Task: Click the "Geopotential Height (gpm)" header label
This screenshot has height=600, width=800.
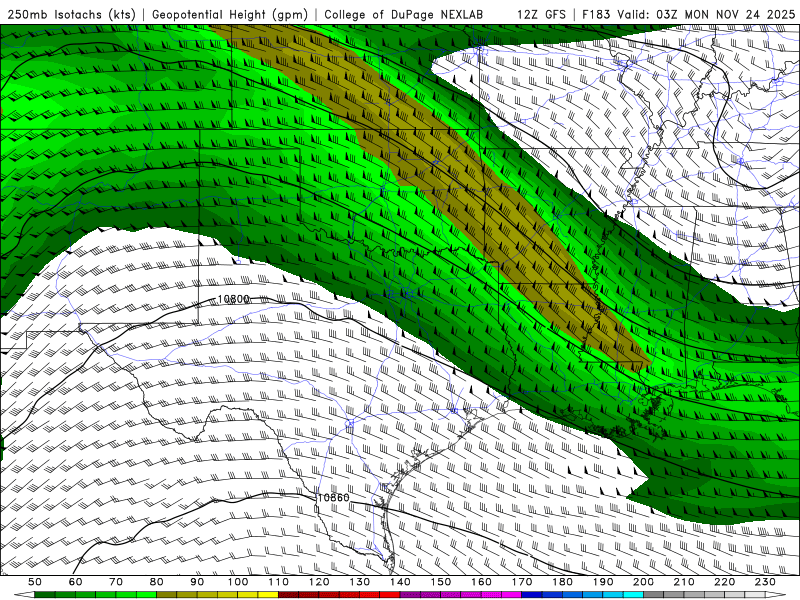Action: 230,15
